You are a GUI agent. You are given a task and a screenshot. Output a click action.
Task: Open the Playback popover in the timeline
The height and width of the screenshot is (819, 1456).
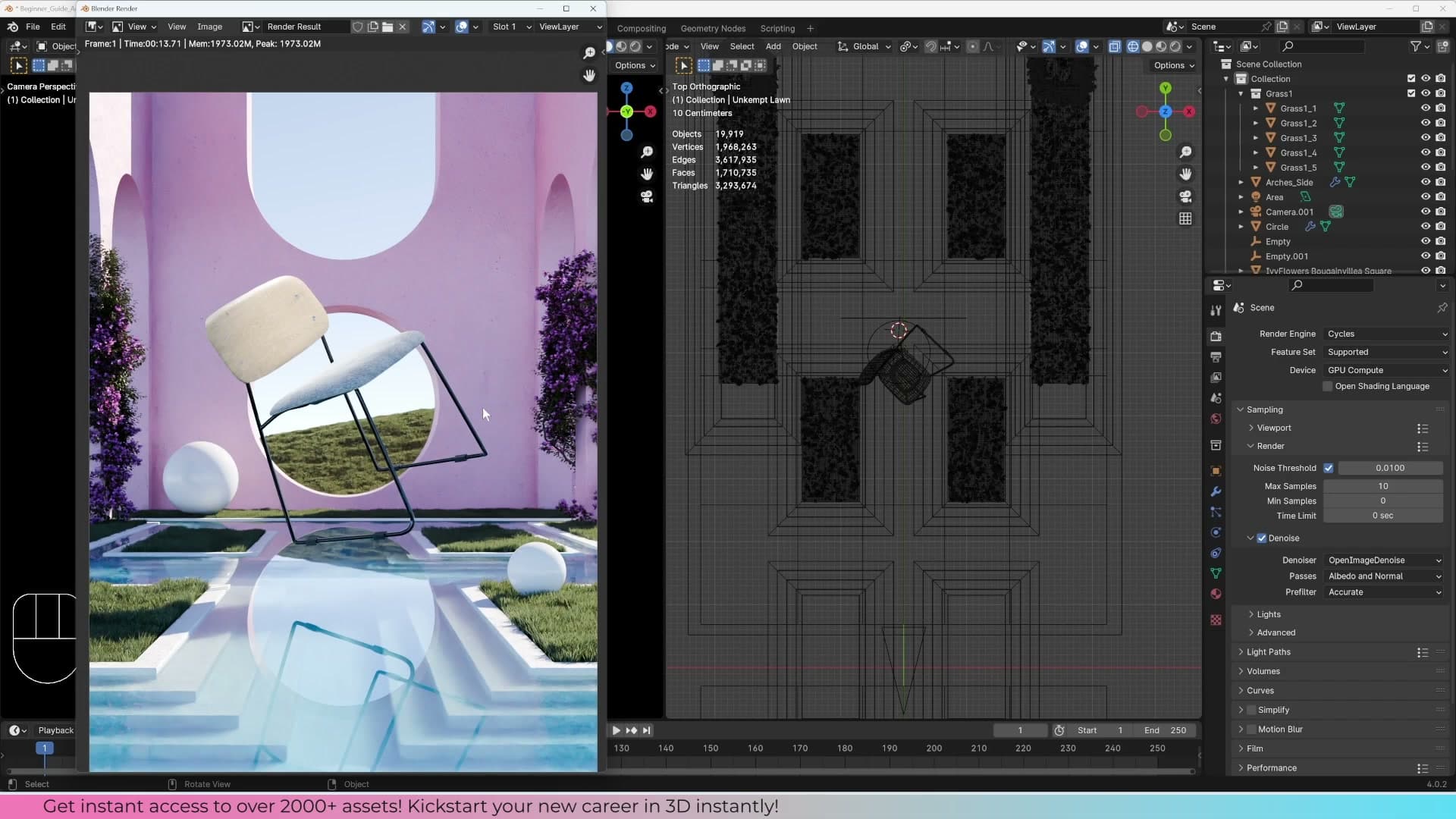click(56, 730)
